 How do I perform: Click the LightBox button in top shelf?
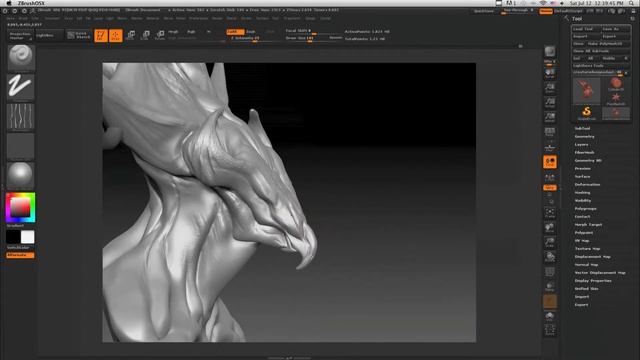click(49, 36)
